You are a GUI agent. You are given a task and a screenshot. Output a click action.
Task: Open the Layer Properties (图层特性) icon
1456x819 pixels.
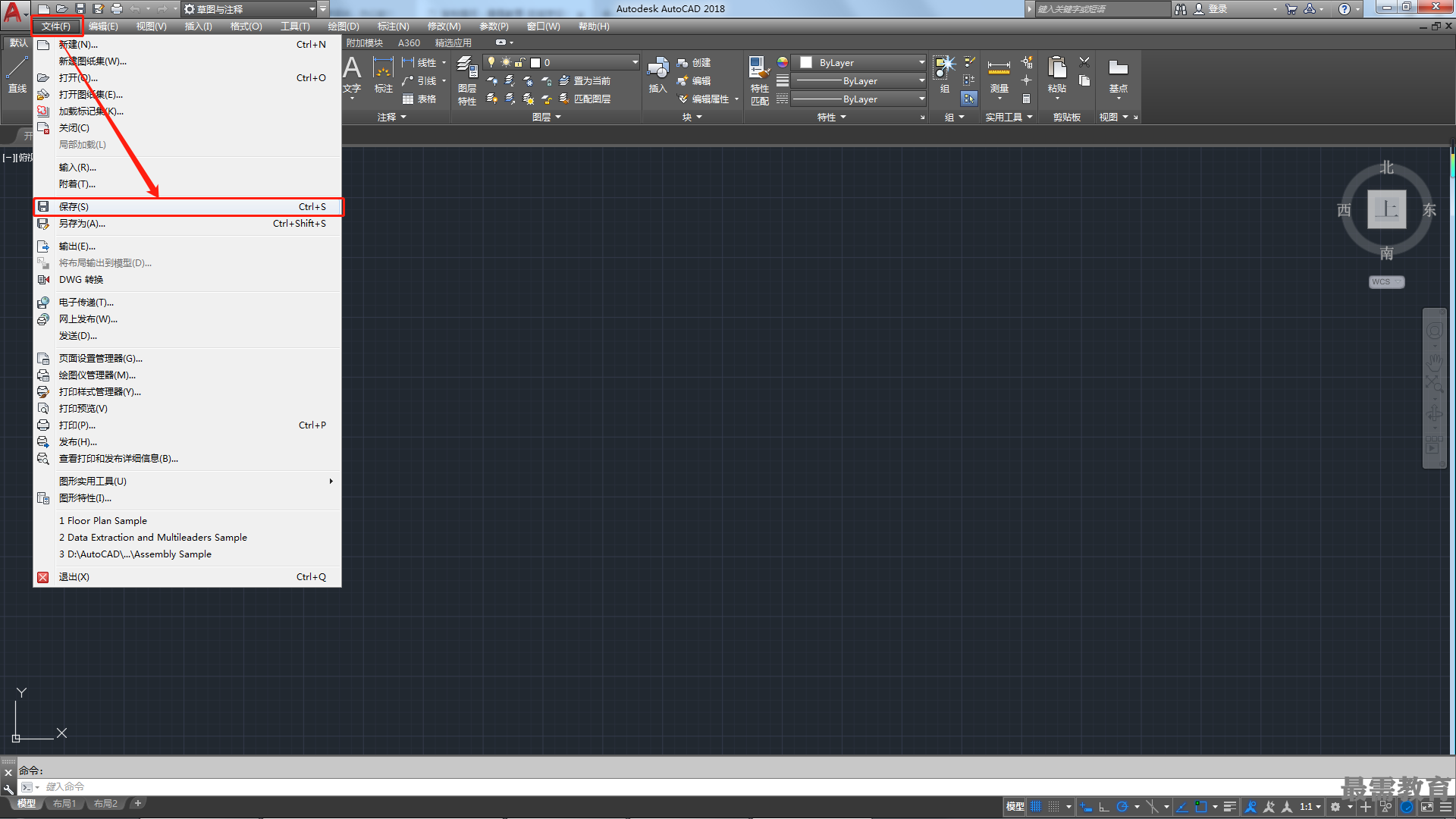[467, 80]
